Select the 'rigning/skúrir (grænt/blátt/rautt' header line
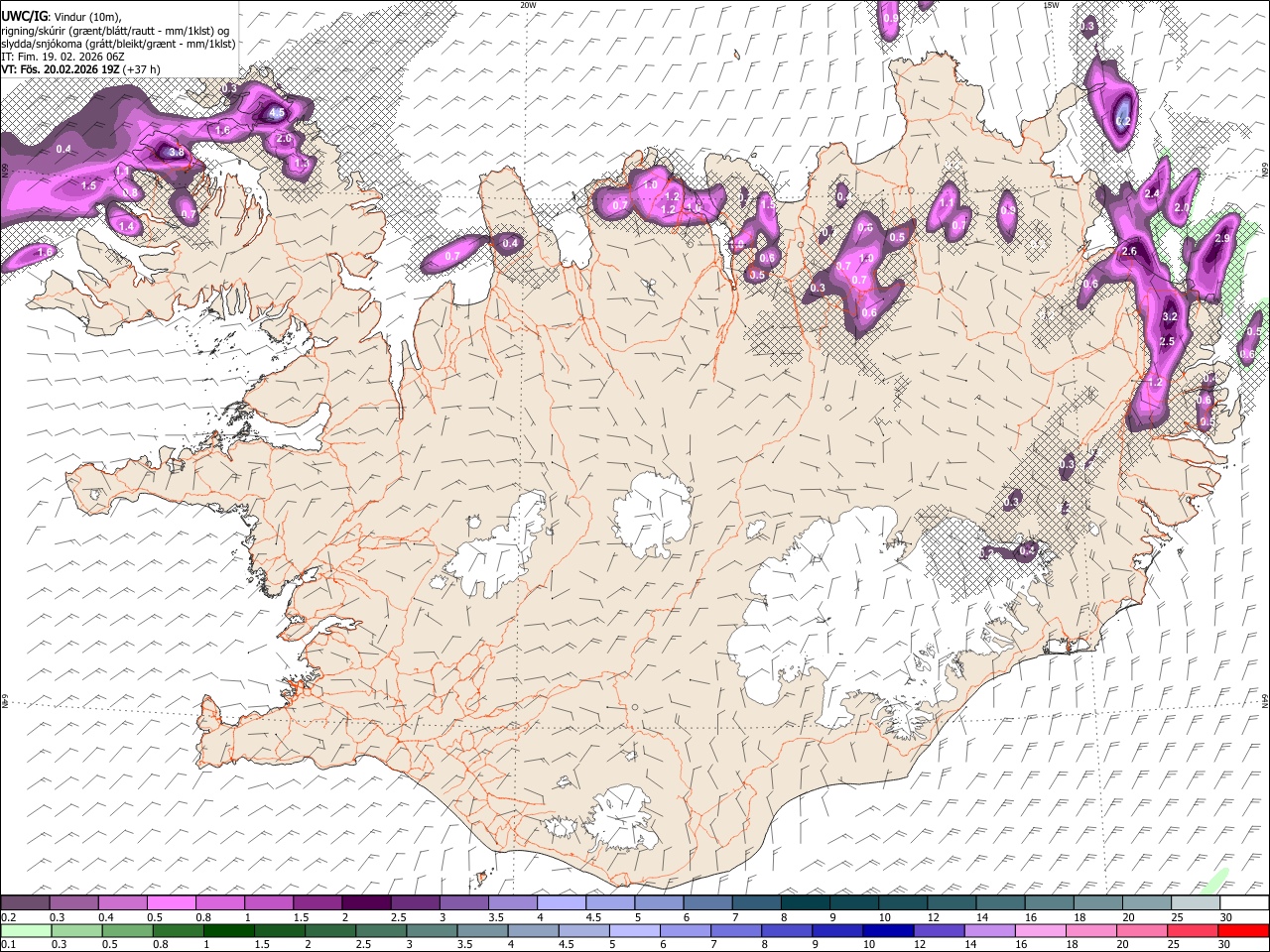1270x952 pixels. coord(115,31)
